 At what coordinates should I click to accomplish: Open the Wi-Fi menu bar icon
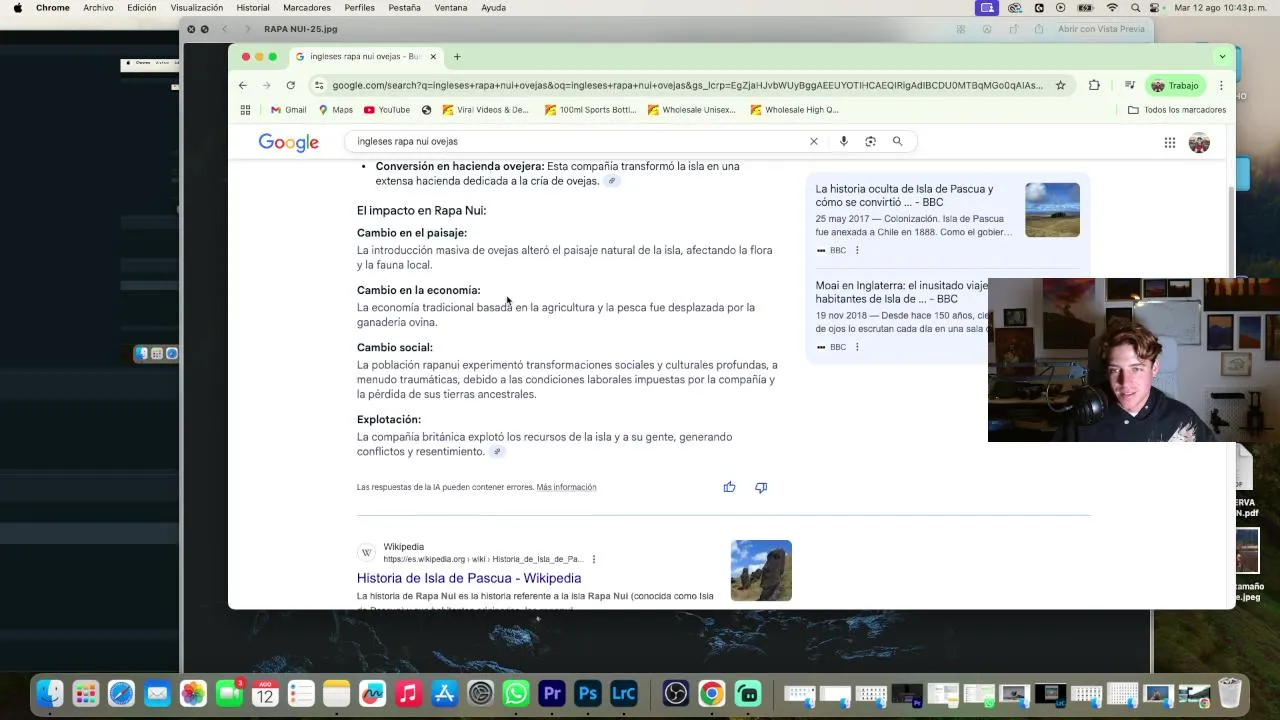click(1112, 7)
